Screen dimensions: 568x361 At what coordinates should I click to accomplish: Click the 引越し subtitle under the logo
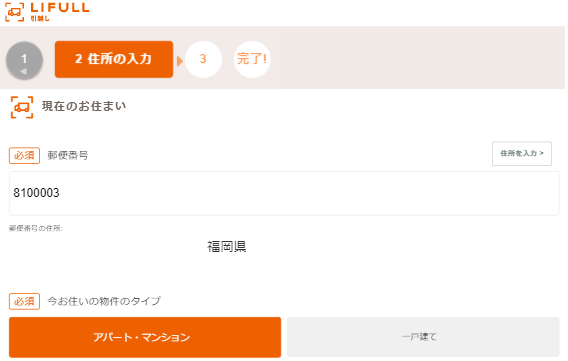coord(40,18)
